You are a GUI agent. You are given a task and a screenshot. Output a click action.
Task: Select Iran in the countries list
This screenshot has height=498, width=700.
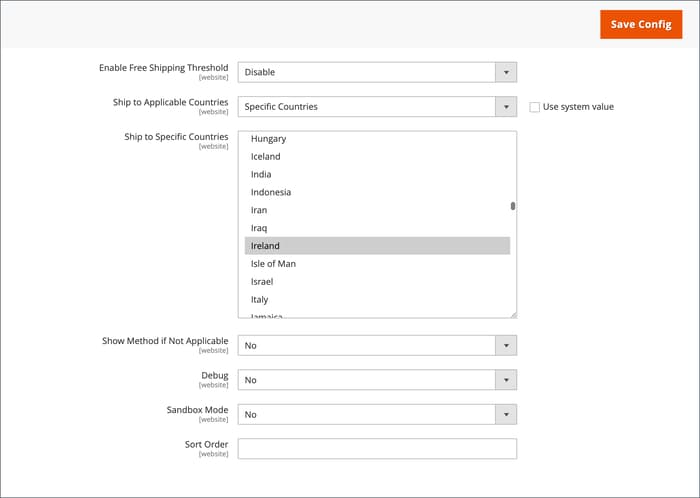point(259,210)
